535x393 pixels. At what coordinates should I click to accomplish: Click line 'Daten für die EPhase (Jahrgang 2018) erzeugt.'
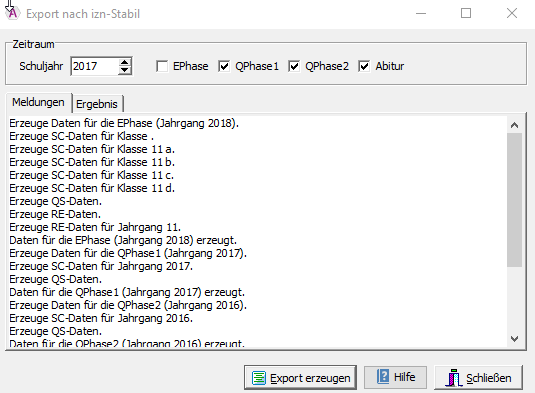[x=123, y=240]
